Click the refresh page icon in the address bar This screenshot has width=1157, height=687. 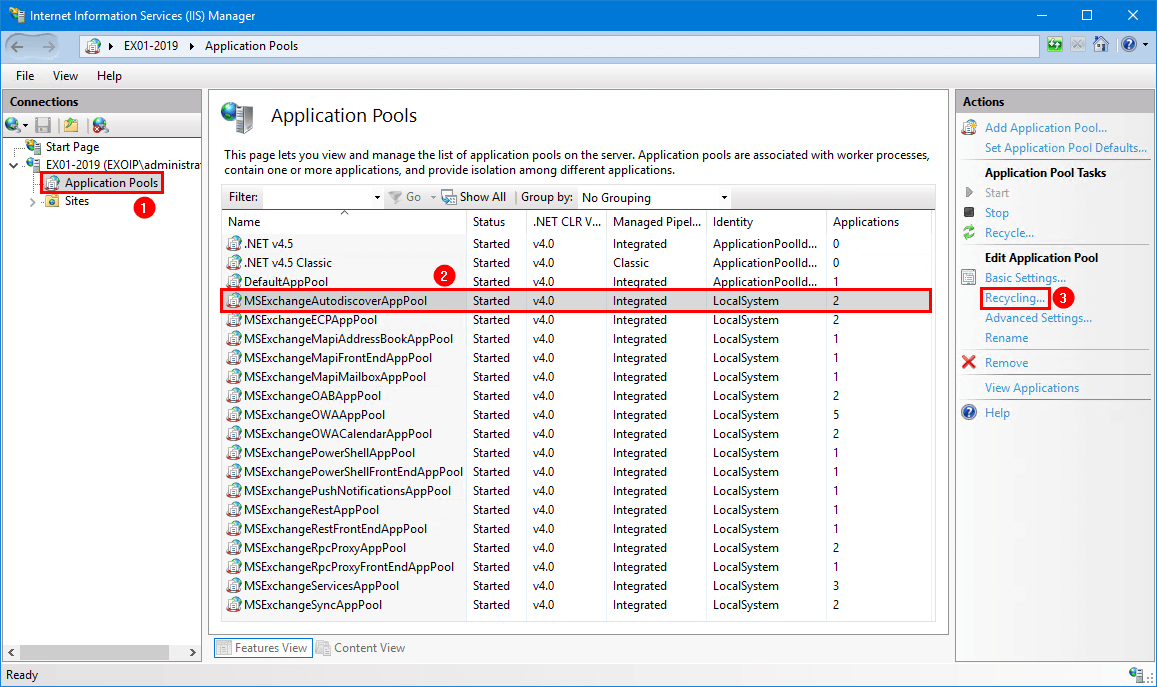point(1055,45)
